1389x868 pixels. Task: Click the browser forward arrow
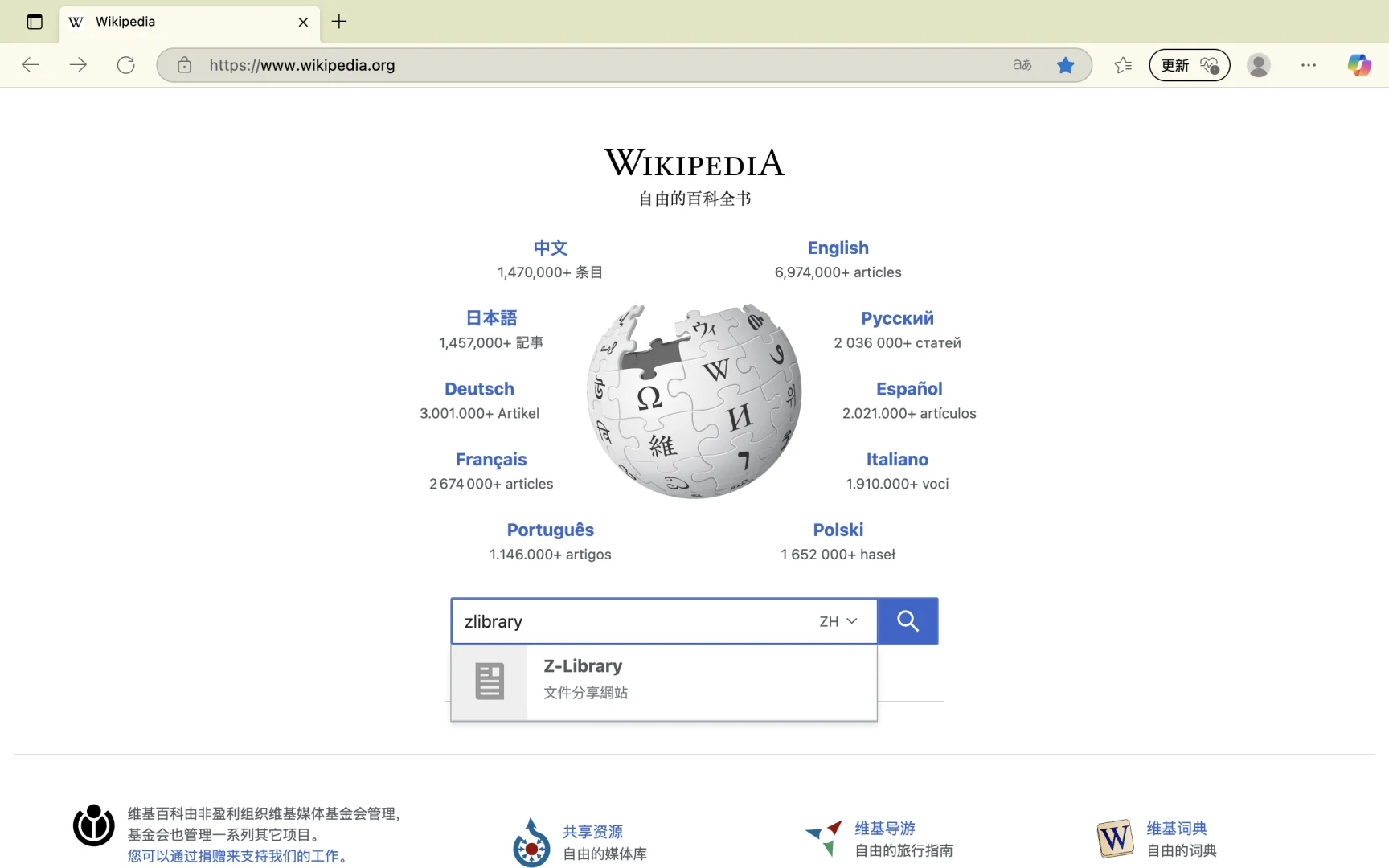click(78, 65)
